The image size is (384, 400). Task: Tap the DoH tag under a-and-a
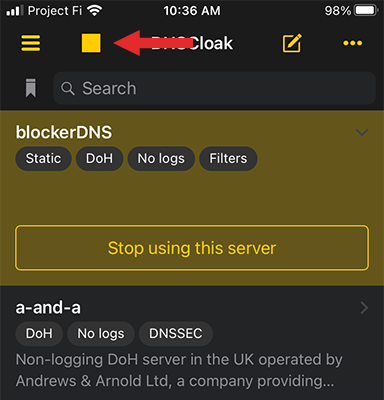39,333
